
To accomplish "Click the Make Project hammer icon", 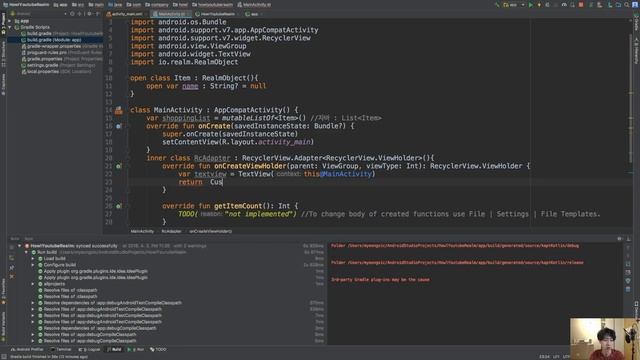I will point(498,5).
